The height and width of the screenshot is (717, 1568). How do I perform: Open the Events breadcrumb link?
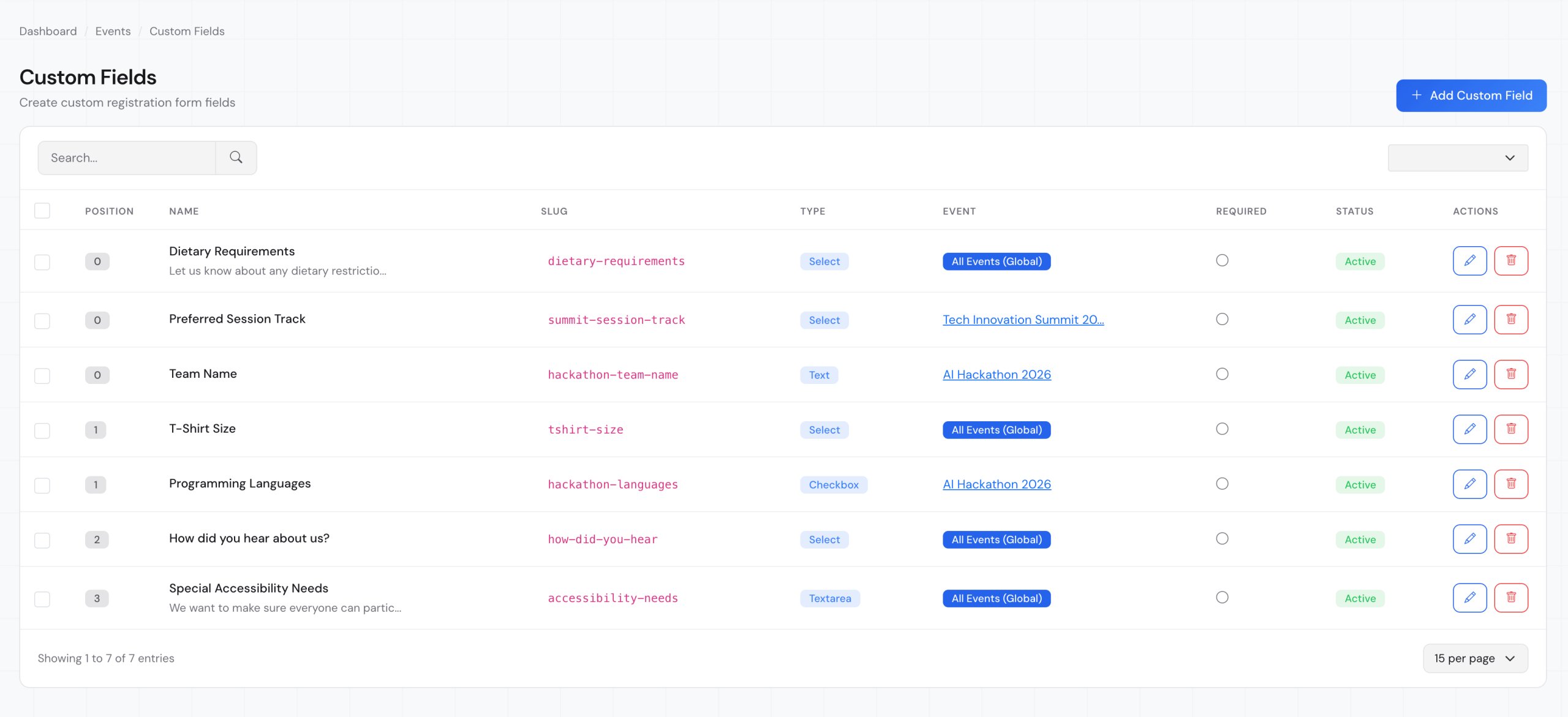(x=113, y=31)
